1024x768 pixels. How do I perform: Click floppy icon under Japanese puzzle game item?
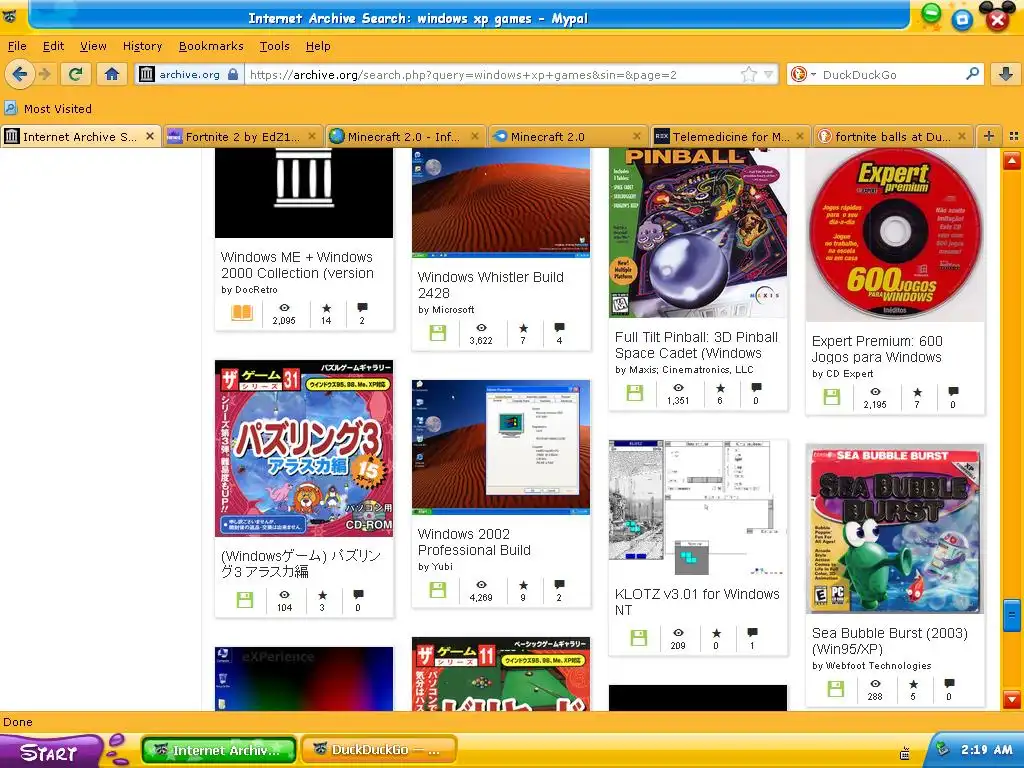click(245, 600)
